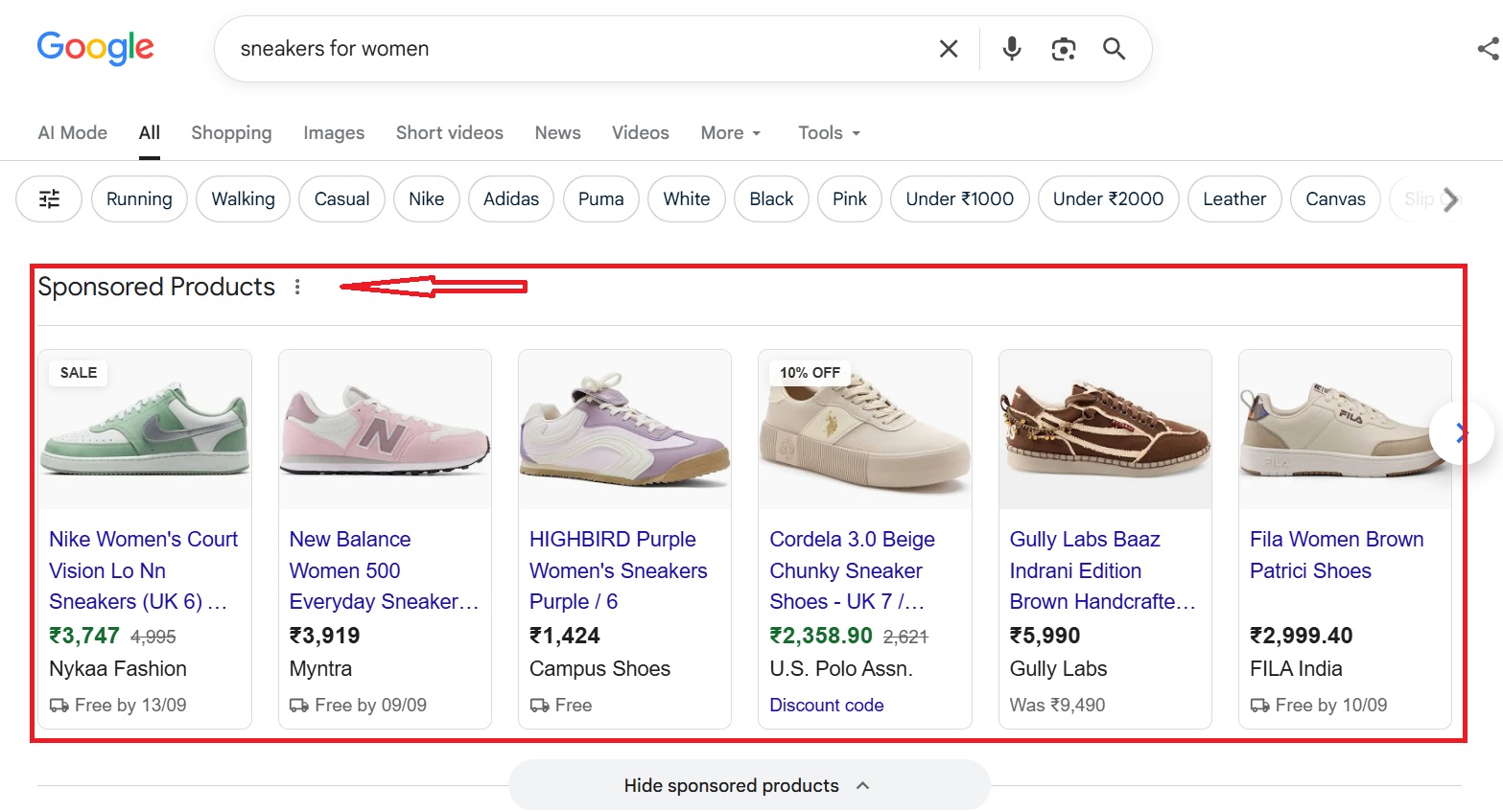1503x812 pixels.
Task: Apply the White filter chip
Action: coord(687,198)
